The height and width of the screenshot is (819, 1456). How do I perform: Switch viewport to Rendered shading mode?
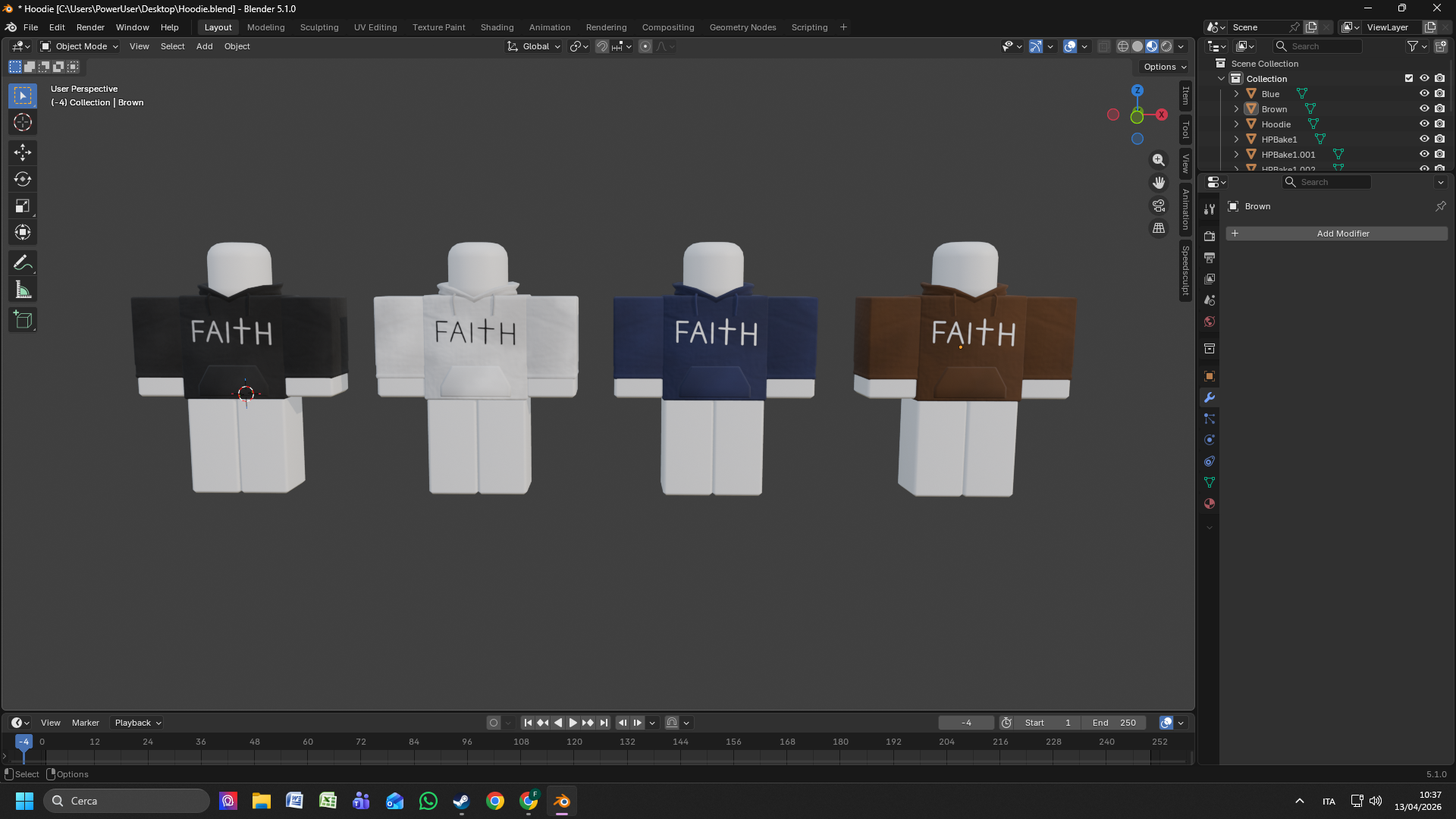click(1166, 46)
